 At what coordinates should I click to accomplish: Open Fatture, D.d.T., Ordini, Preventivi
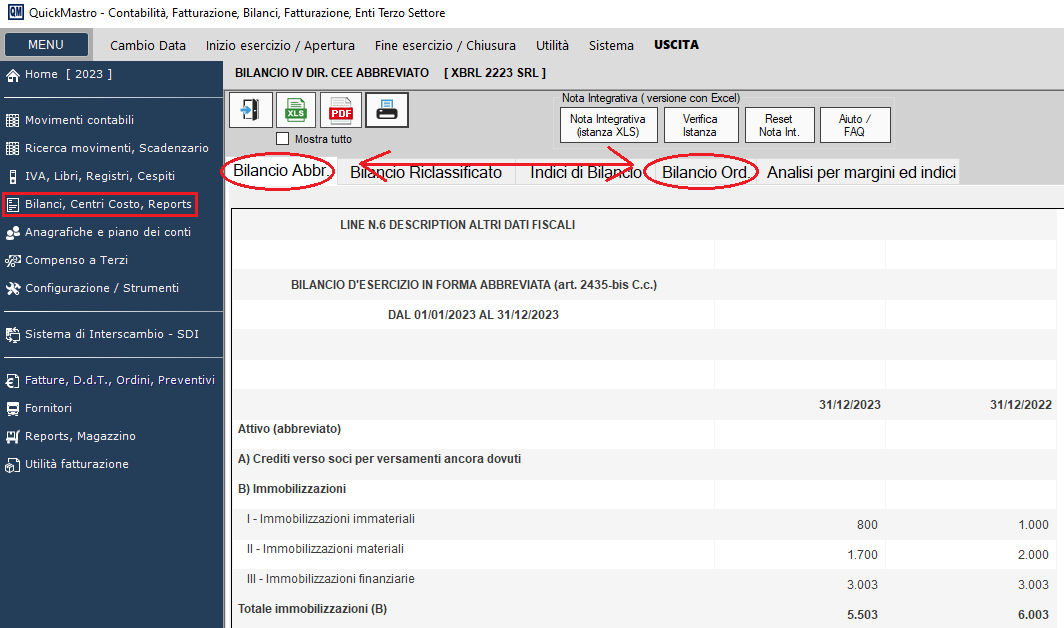119,380
